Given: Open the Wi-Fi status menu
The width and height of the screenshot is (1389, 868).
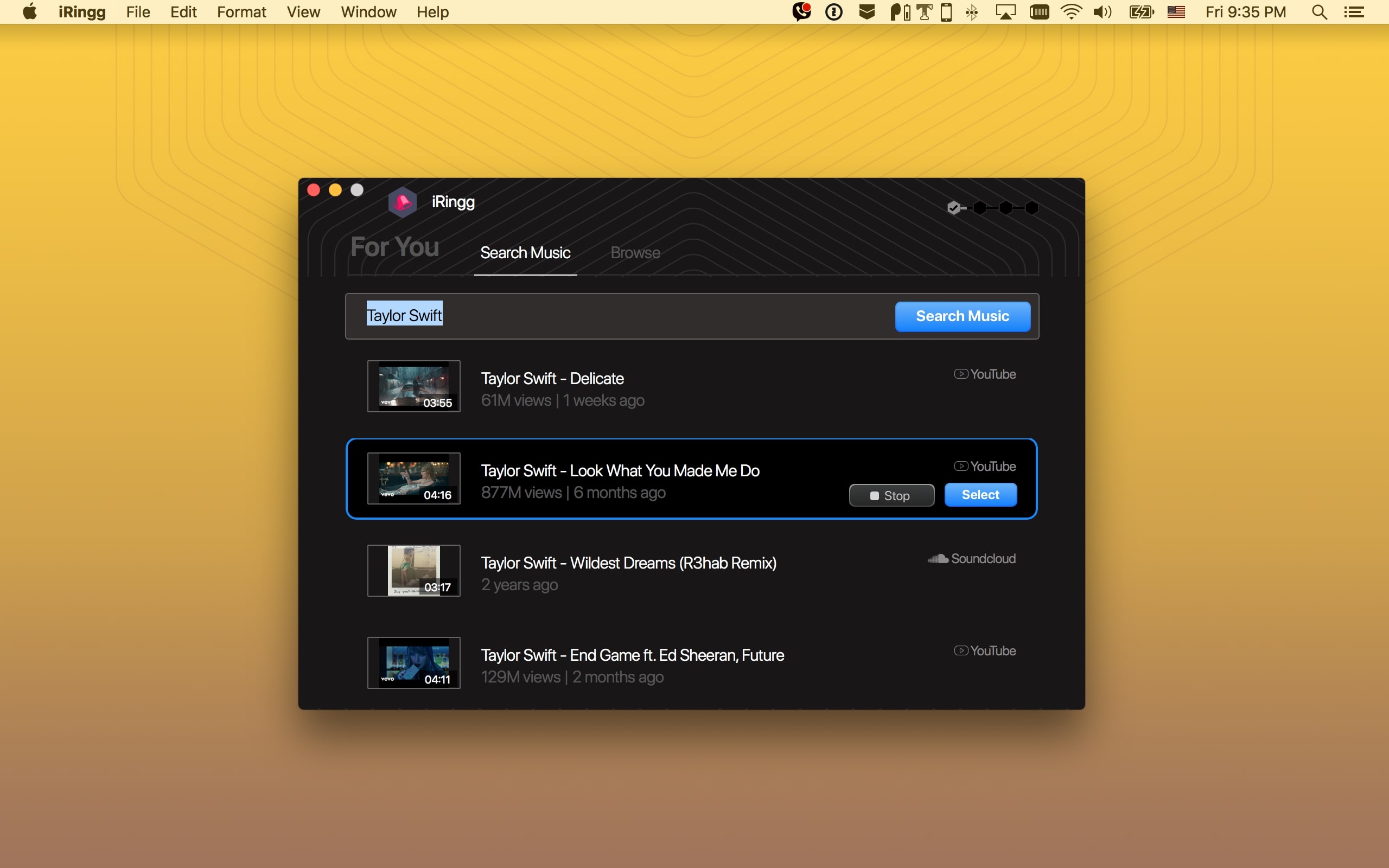Looking at the screenshot, I should click(1071, 12).
